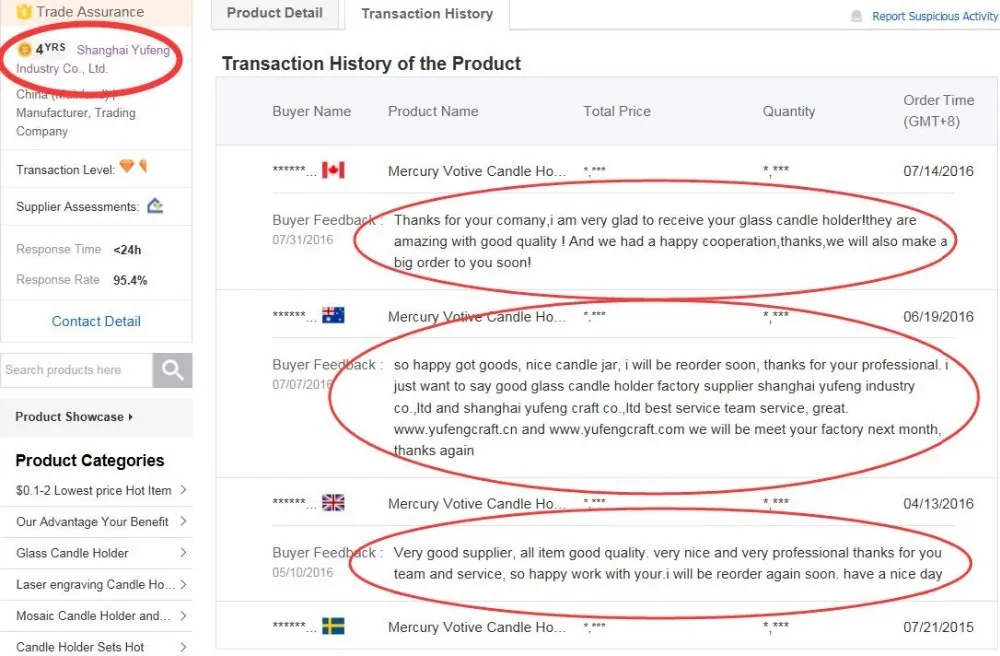Click the 06/19/2016 order date

(x=938, y=316)
